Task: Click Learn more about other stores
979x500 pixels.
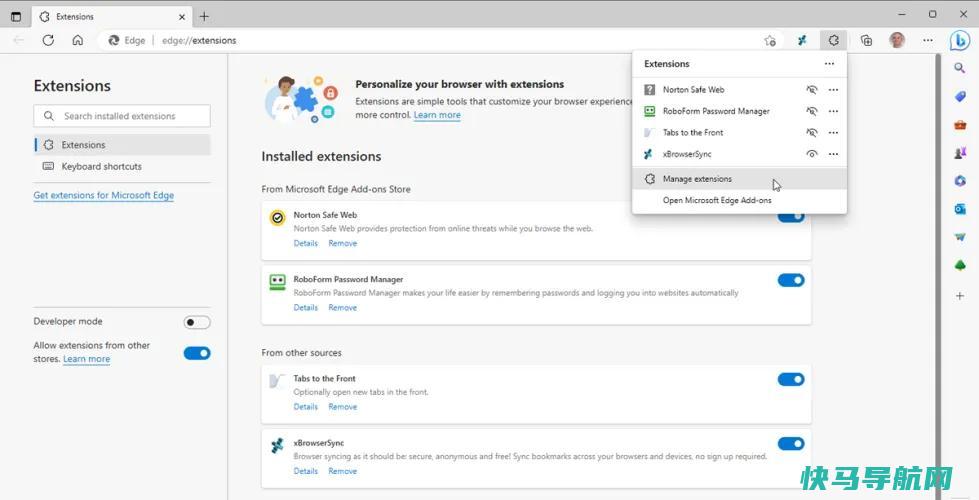Action: point(86,359)
